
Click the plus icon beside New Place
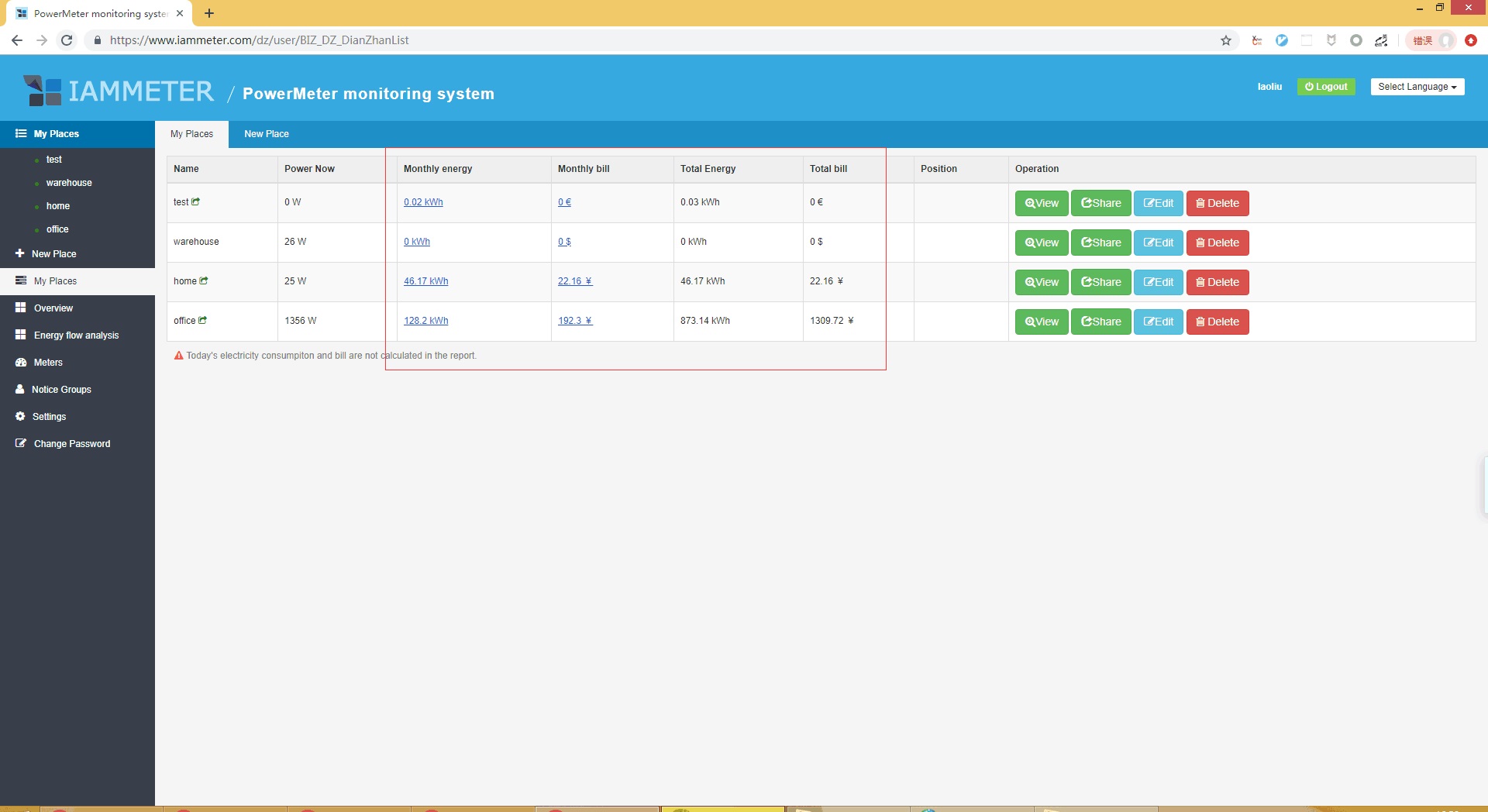point(19,253)
